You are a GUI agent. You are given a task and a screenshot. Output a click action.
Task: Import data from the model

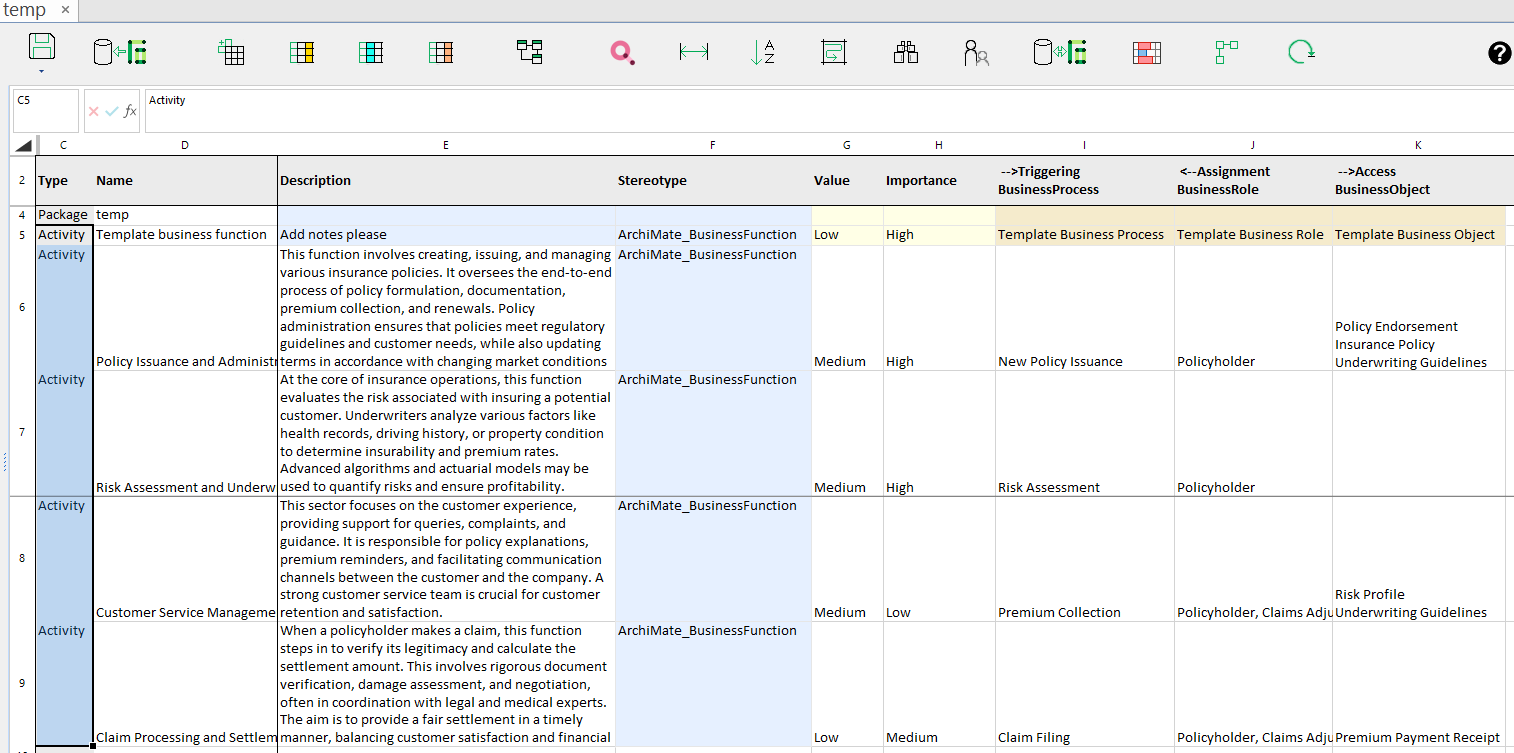click(x=118, y=52)
